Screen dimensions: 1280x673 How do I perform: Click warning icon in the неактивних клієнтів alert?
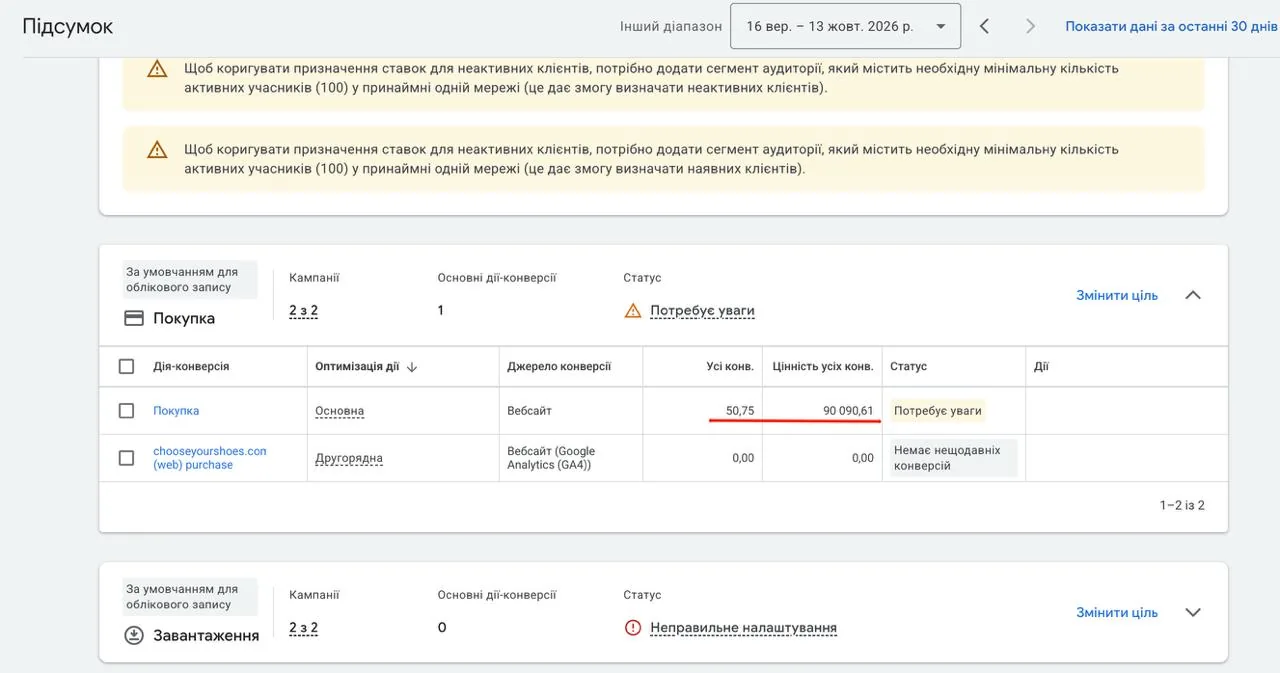157,69
